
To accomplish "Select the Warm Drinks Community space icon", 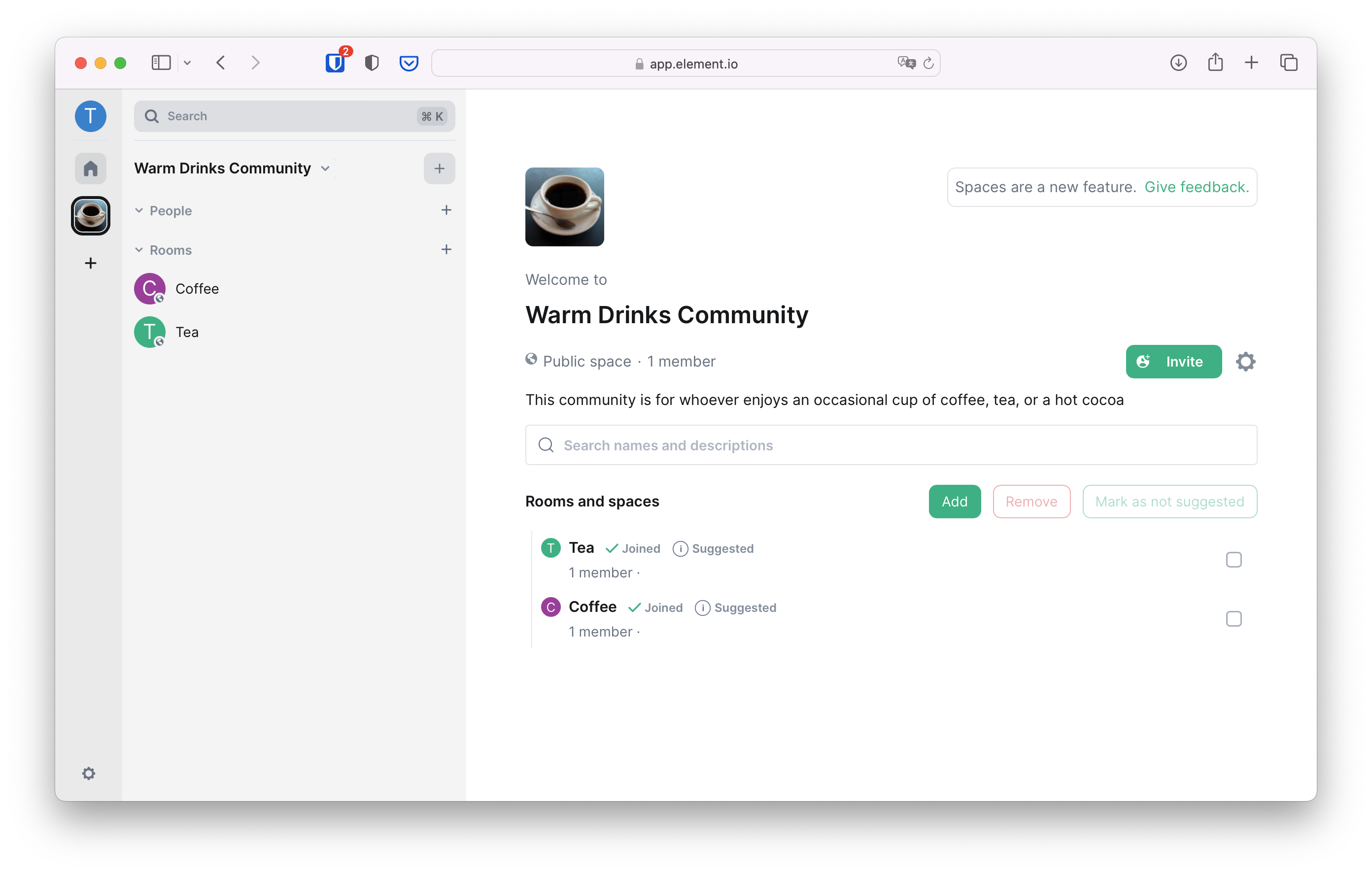I will (91, 216).
